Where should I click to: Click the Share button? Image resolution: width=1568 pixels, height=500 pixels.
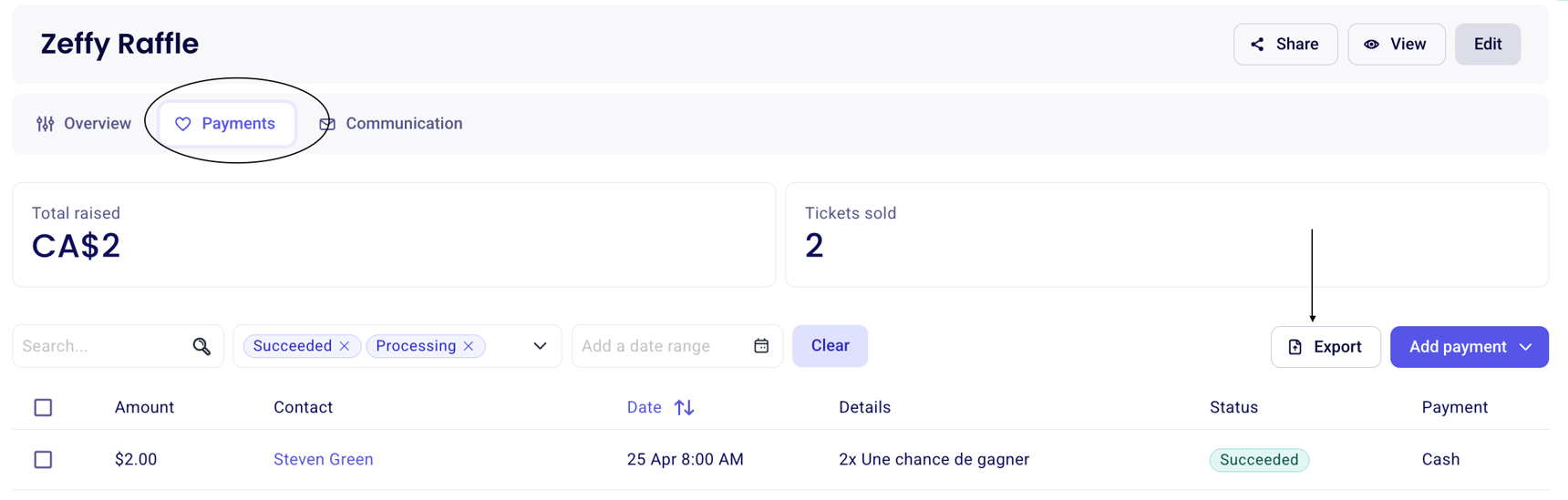pyautogui.click(x=1285, y=45)
